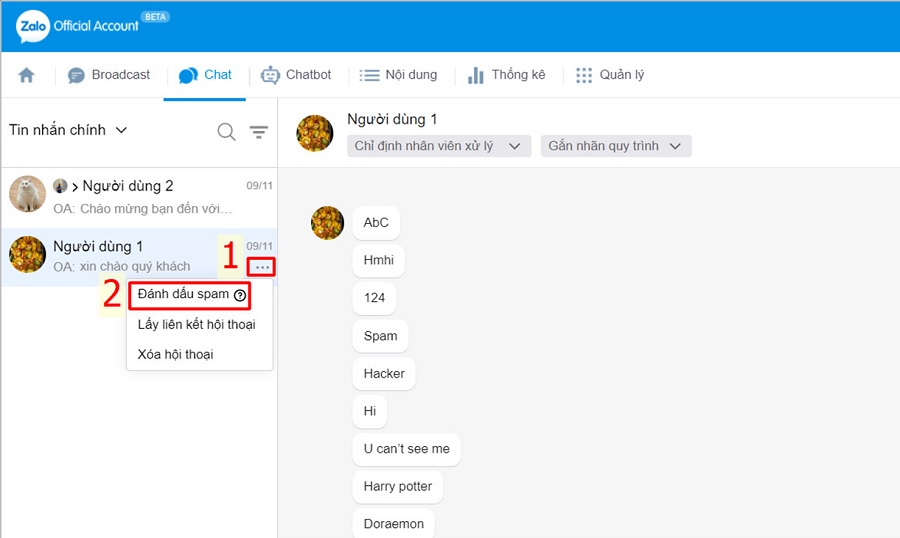Image resolution: width=900 pixels, height=538 pixels.
Task: Click the Doraemon message bubble
Action: [394, 524]
